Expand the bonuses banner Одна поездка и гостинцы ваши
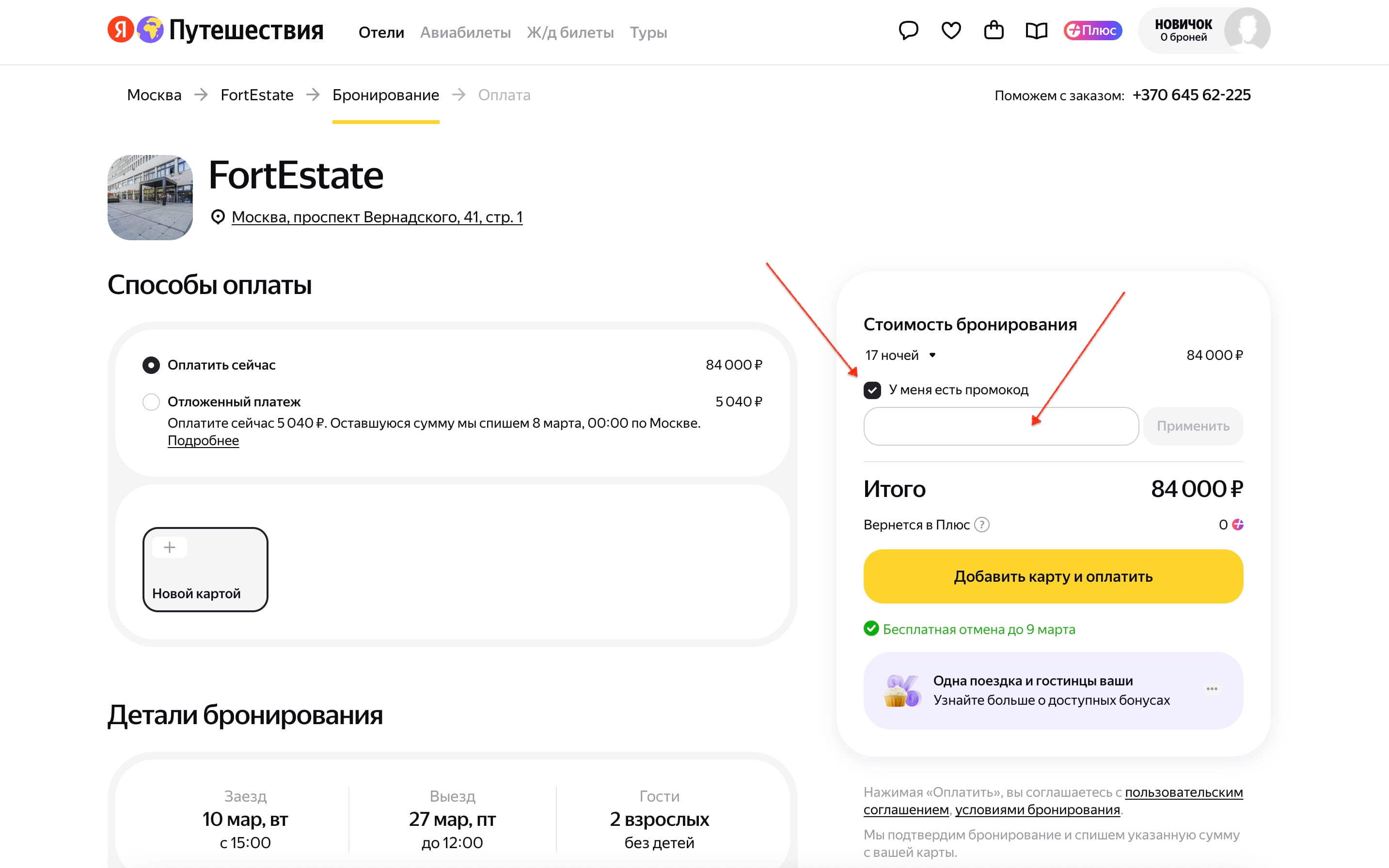The image size is (1389, 868). pyautogui.click(x=1051, y=690)
